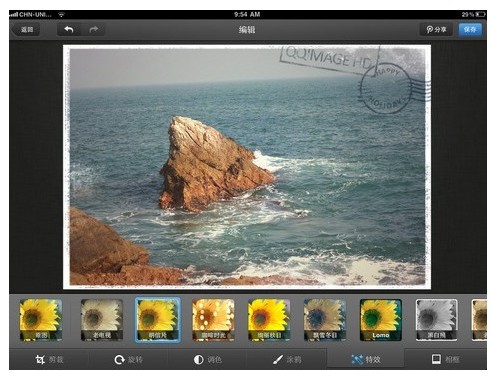Tap the rock photo in the editing canvas
This screenshot has height=377, width=493.
pos(247,167)
